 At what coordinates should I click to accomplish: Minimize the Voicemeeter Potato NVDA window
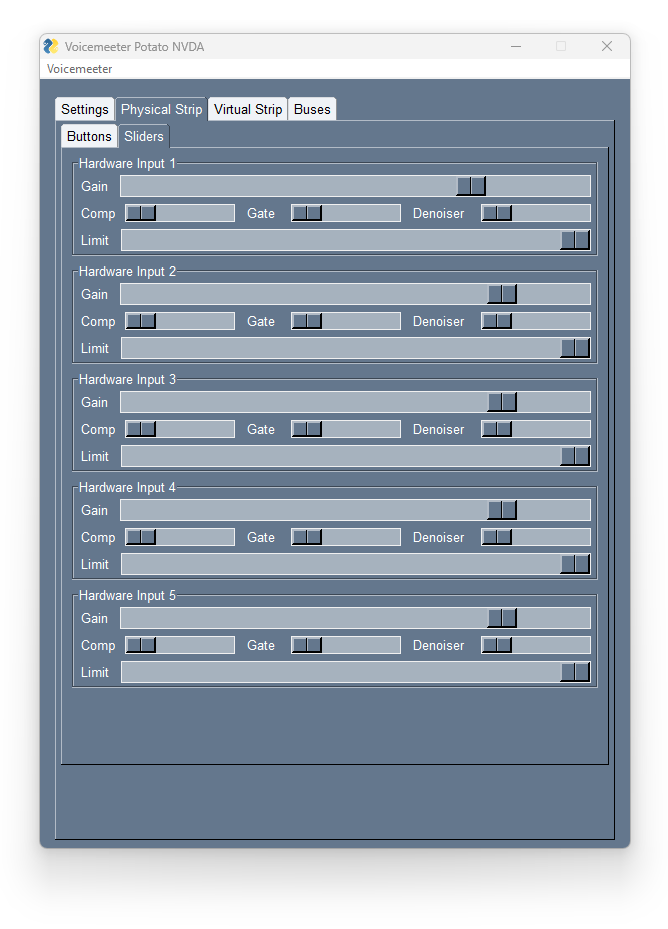pos(516,46)
